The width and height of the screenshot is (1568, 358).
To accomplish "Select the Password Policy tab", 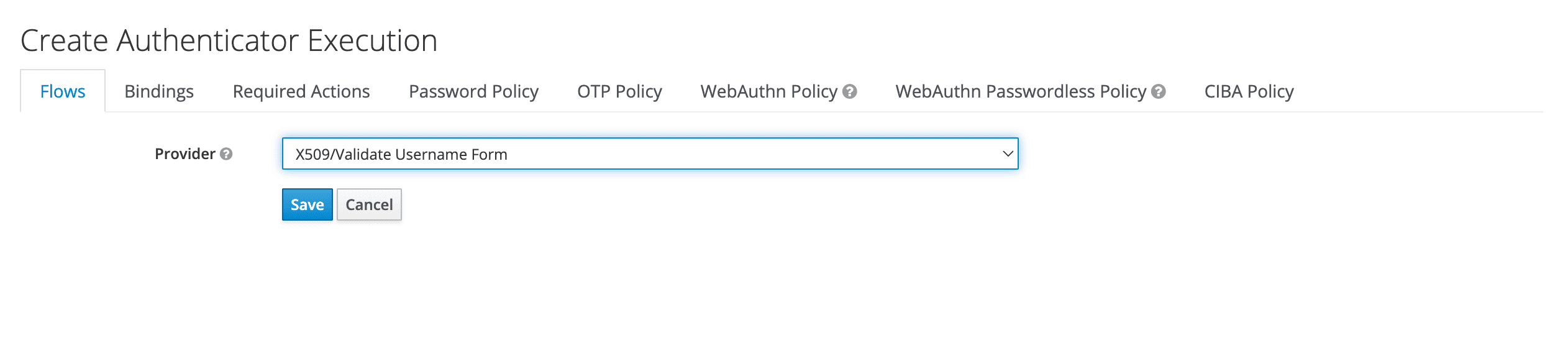I will click(473, 91).
